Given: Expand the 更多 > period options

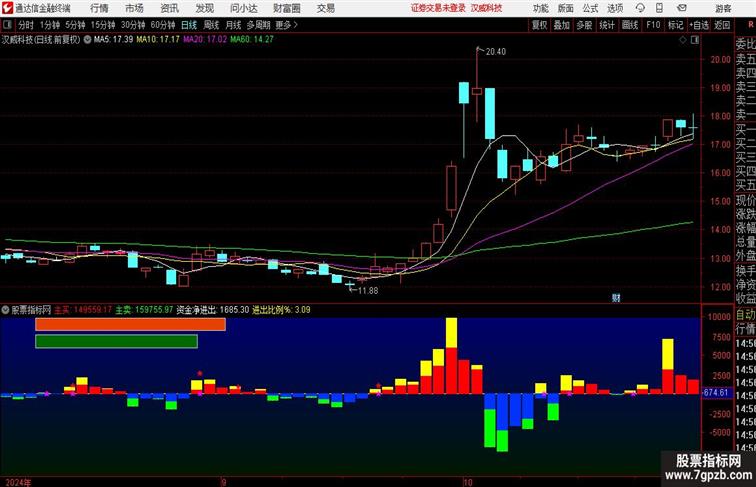Looking at the screenshot, I should tap(286, 25).
